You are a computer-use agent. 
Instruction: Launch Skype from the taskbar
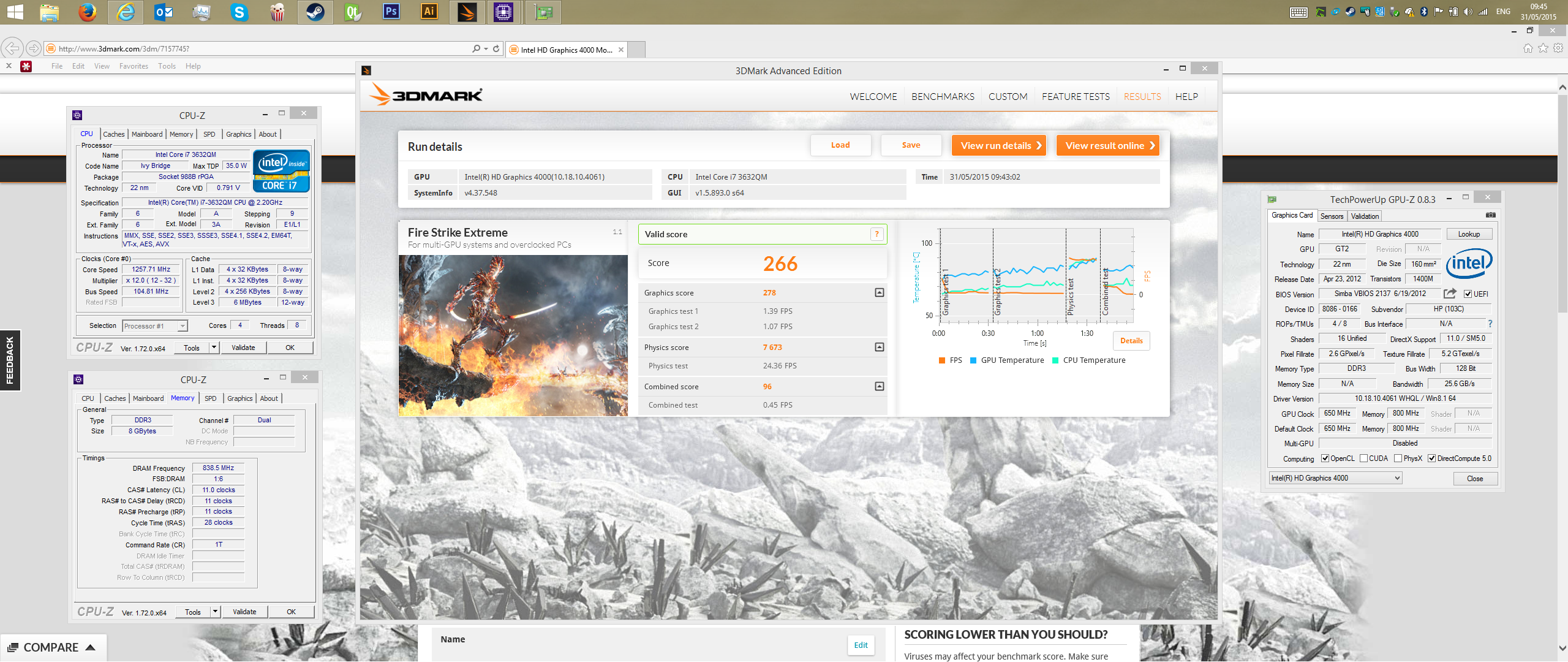coord(239,12)
